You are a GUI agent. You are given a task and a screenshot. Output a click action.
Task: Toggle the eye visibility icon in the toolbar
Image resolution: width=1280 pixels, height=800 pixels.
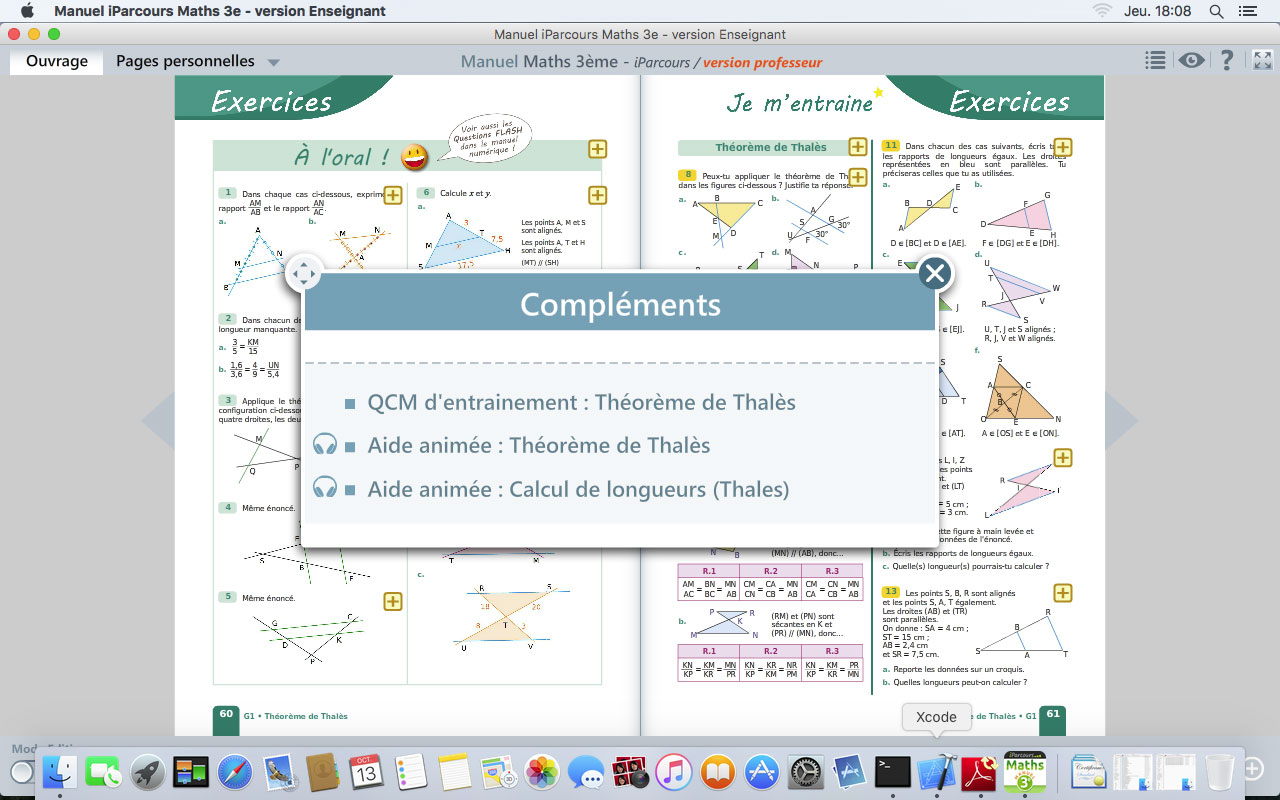1190,61
